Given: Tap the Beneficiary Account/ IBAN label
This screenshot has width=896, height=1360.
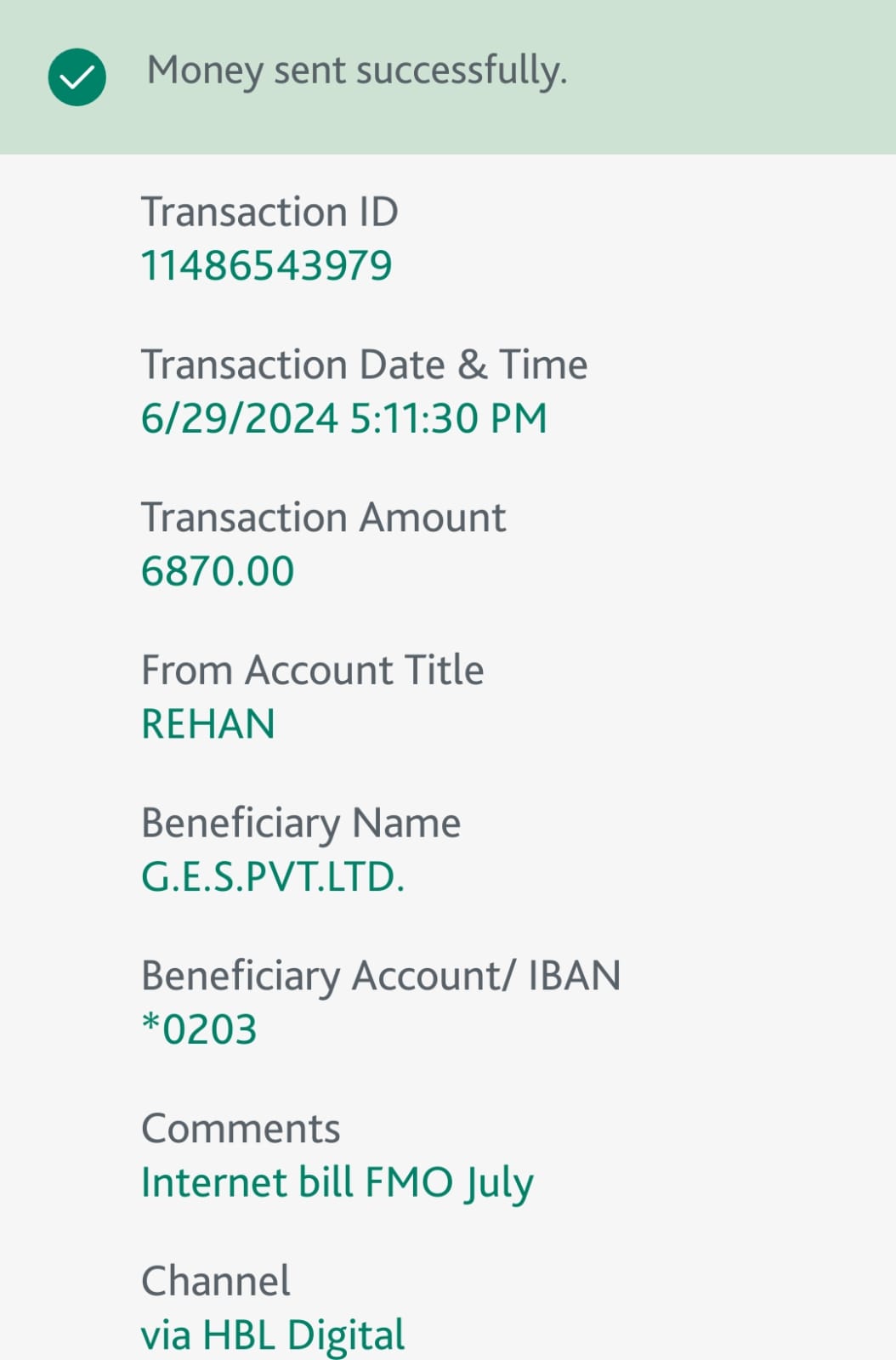Looking at the screenshot, I should (x=381, y=976).
